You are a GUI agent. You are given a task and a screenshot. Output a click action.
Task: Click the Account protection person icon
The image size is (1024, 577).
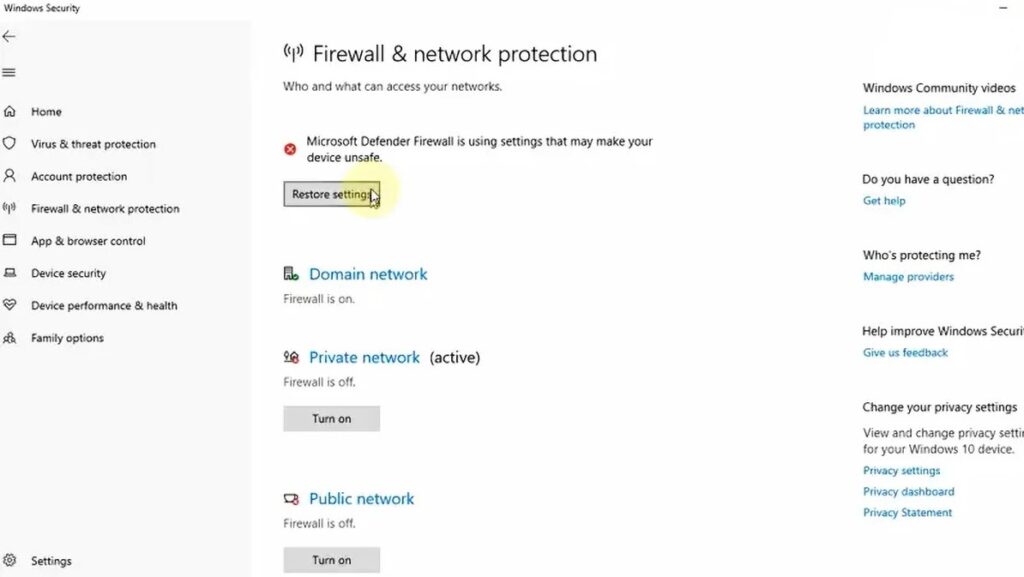[10, 176]
